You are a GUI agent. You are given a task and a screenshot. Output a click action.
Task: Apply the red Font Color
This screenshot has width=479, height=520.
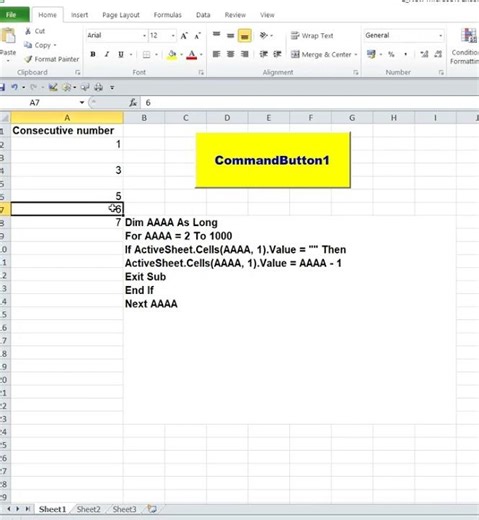[191, 55]
